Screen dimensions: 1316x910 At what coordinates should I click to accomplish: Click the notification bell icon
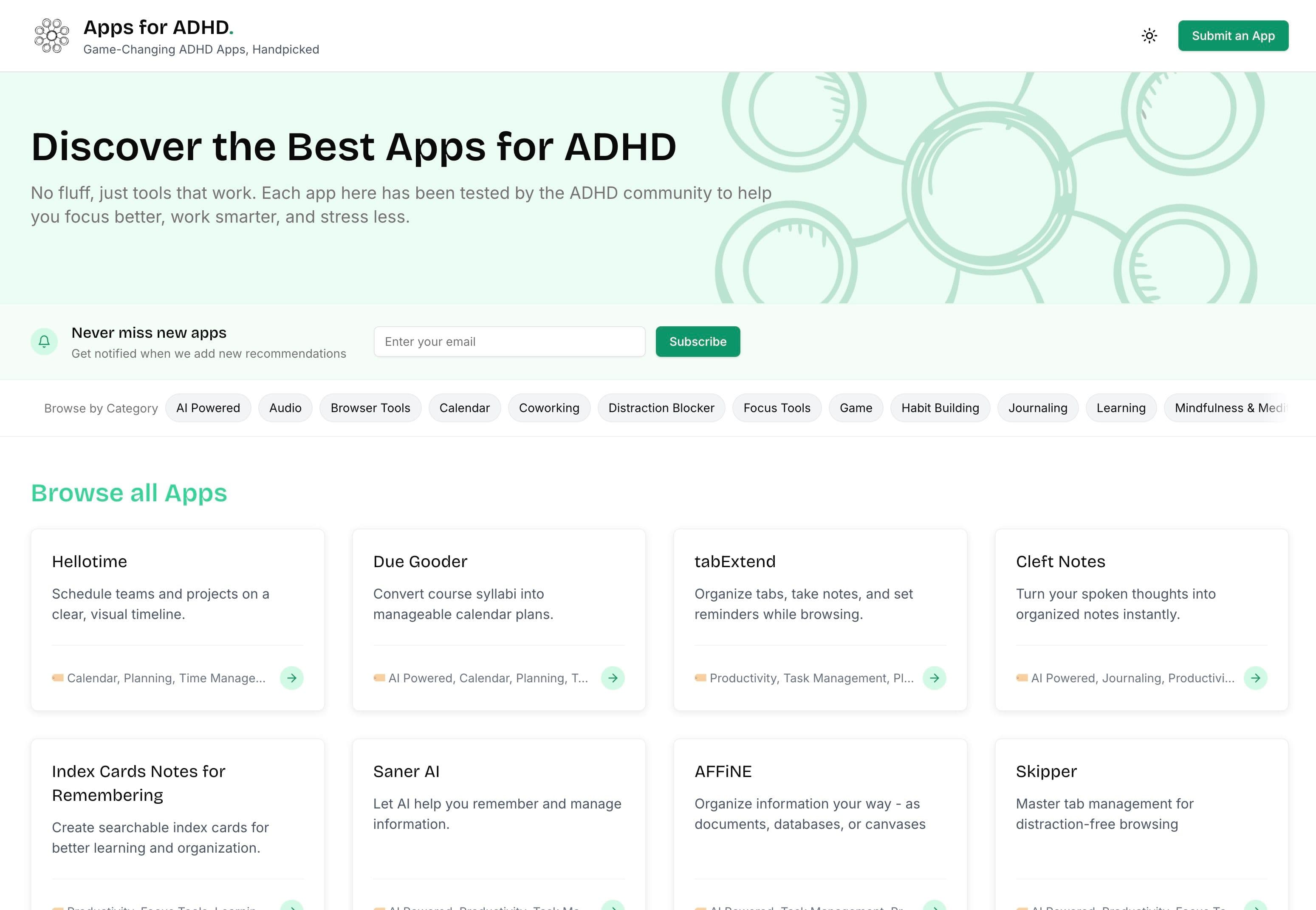[44, 342]
